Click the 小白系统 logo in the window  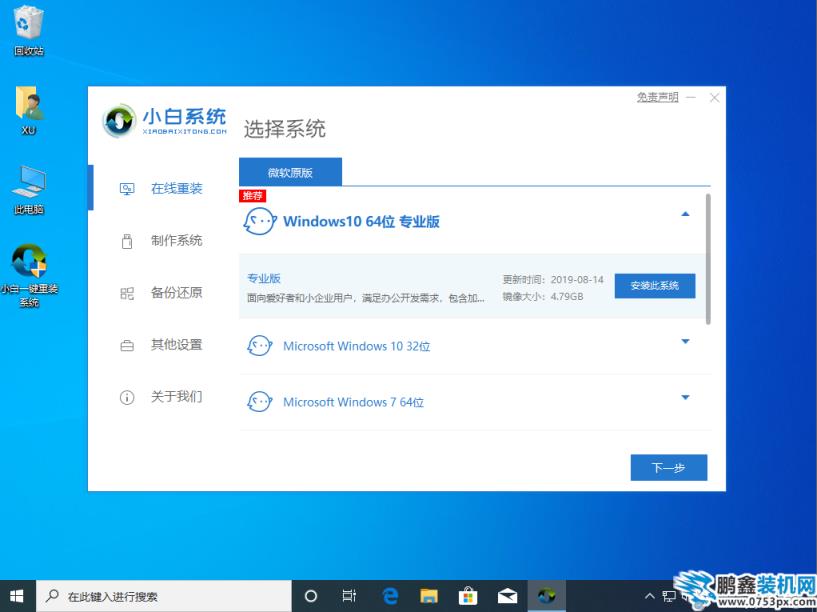pyautogui.click(x=165, y=121)
